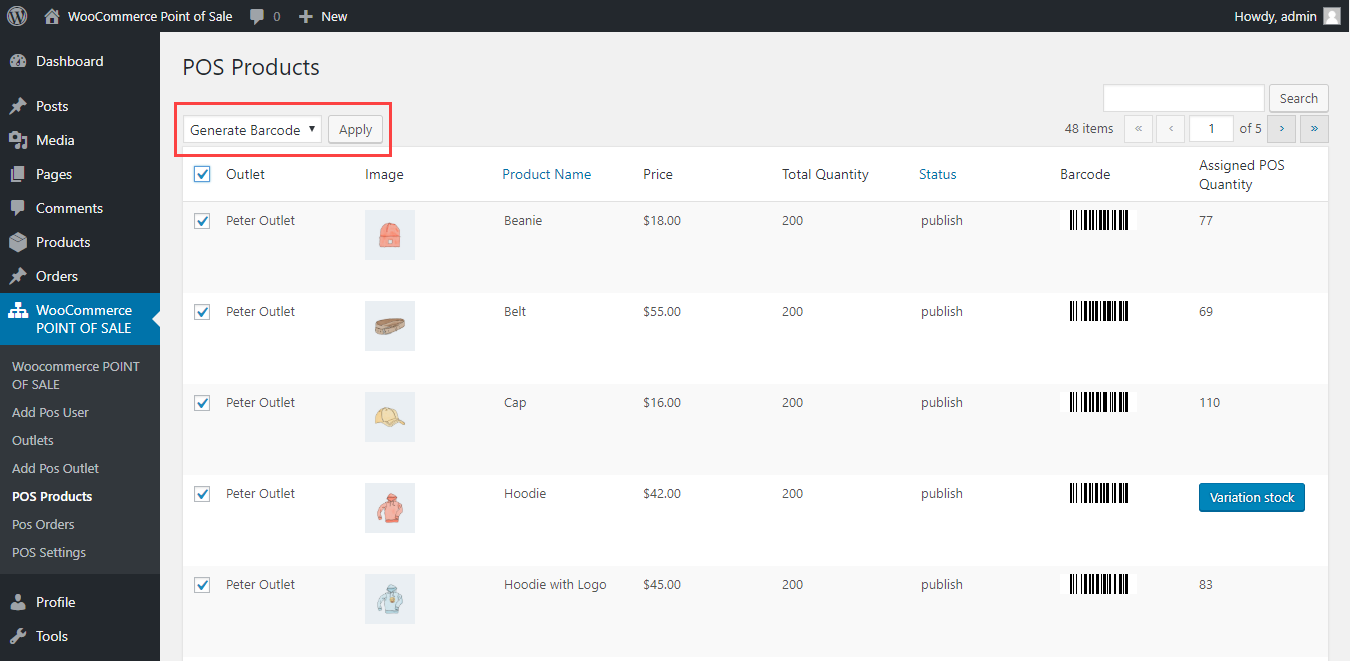Viewport: 1350px width, 661px height.
Task: Click the Hoodie with Logo product thumbnail
Action: point(390,599)
